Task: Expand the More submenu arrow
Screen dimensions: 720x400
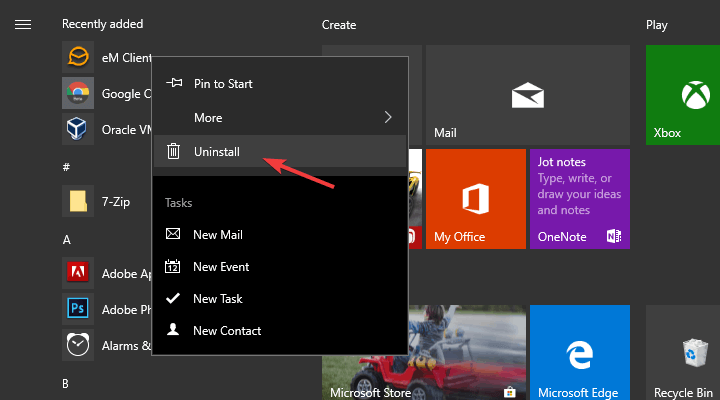Action: 388,117
